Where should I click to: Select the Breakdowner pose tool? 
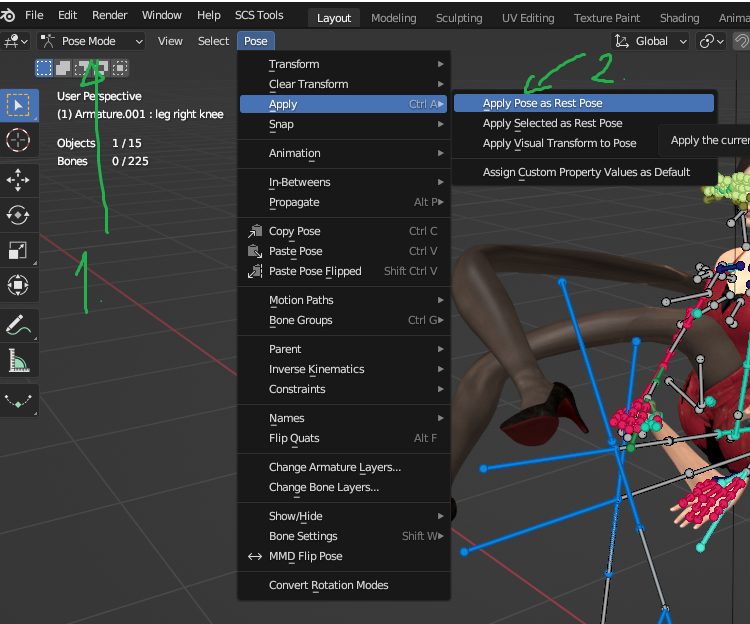(19, 400)
